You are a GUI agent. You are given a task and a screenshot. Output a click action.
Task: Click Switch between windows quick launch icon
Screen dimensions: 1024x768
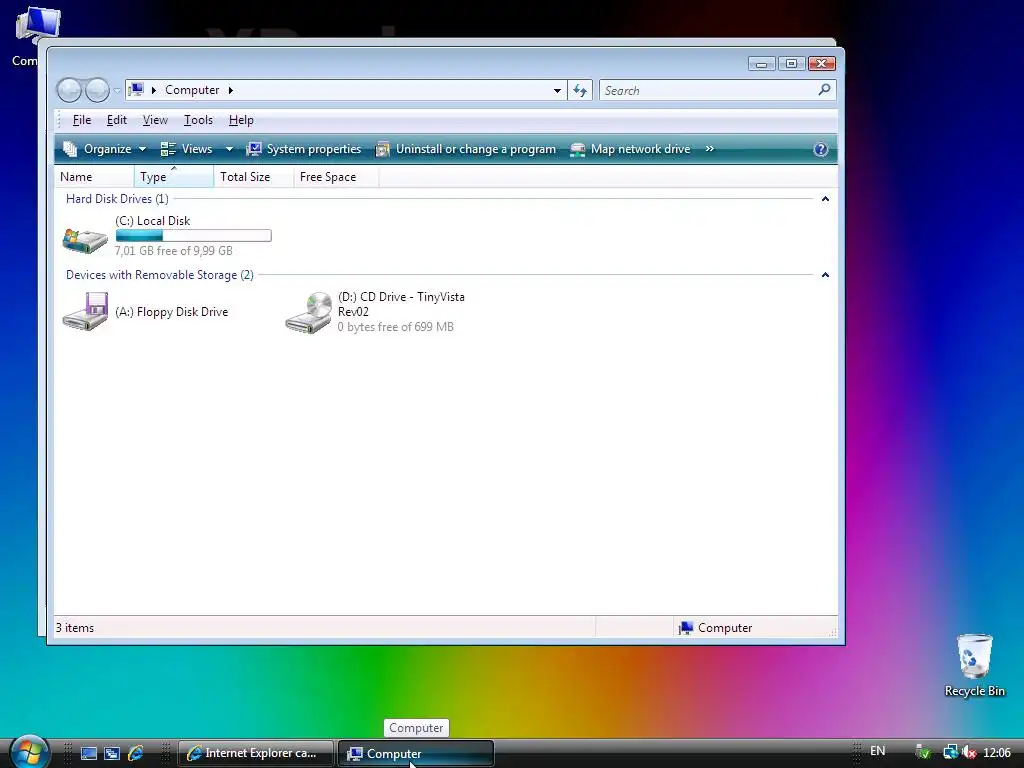point(112,754)
